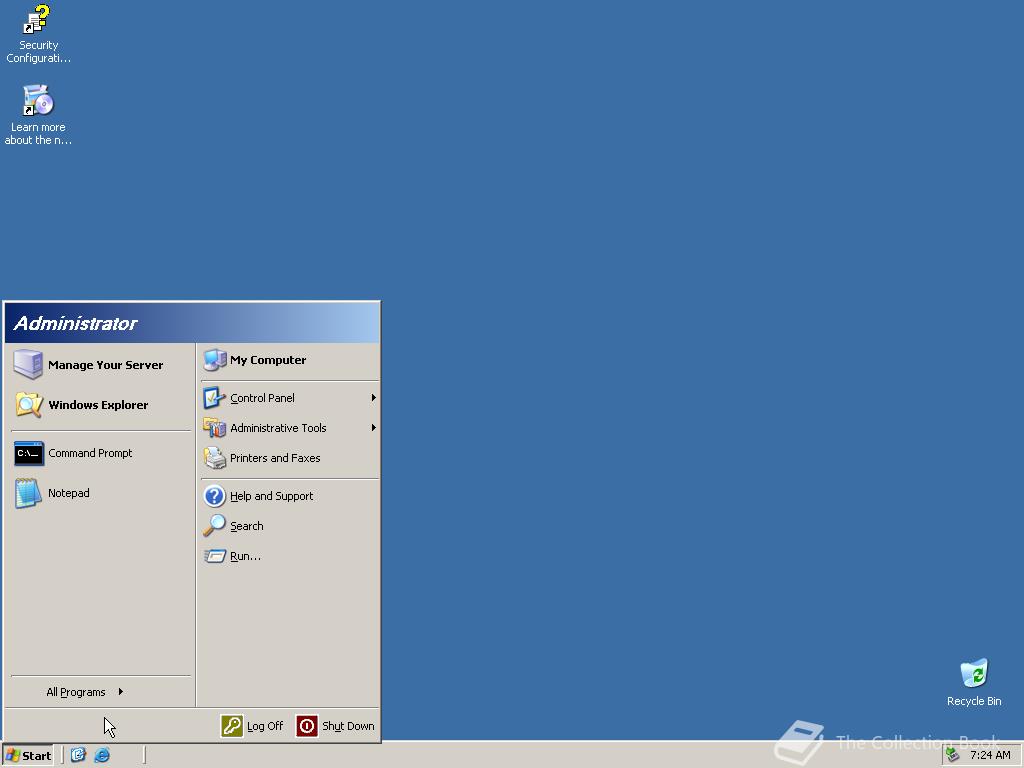Expand the Control Panel submenu arrow
The height and width of the screenshot is (768, 1024).
(x=374, y=398)
